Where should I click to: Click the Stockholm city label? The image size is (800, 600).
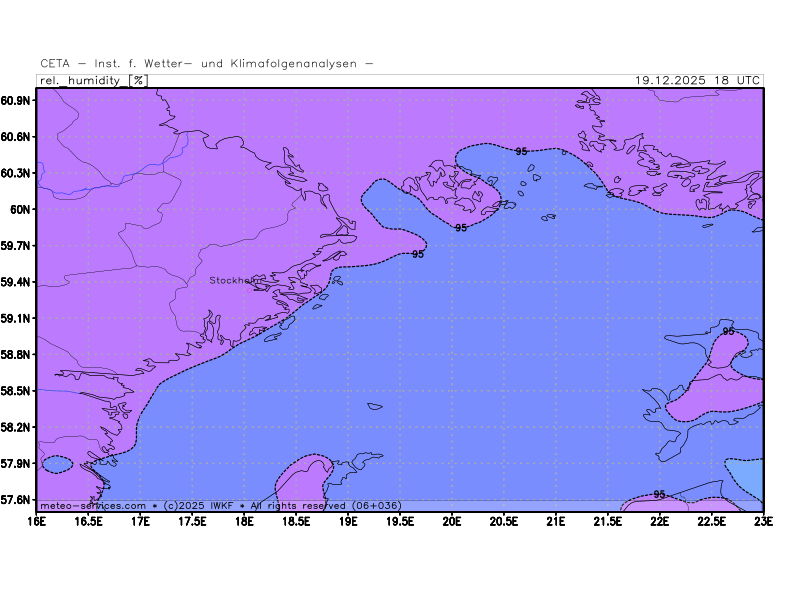[234, 281]
